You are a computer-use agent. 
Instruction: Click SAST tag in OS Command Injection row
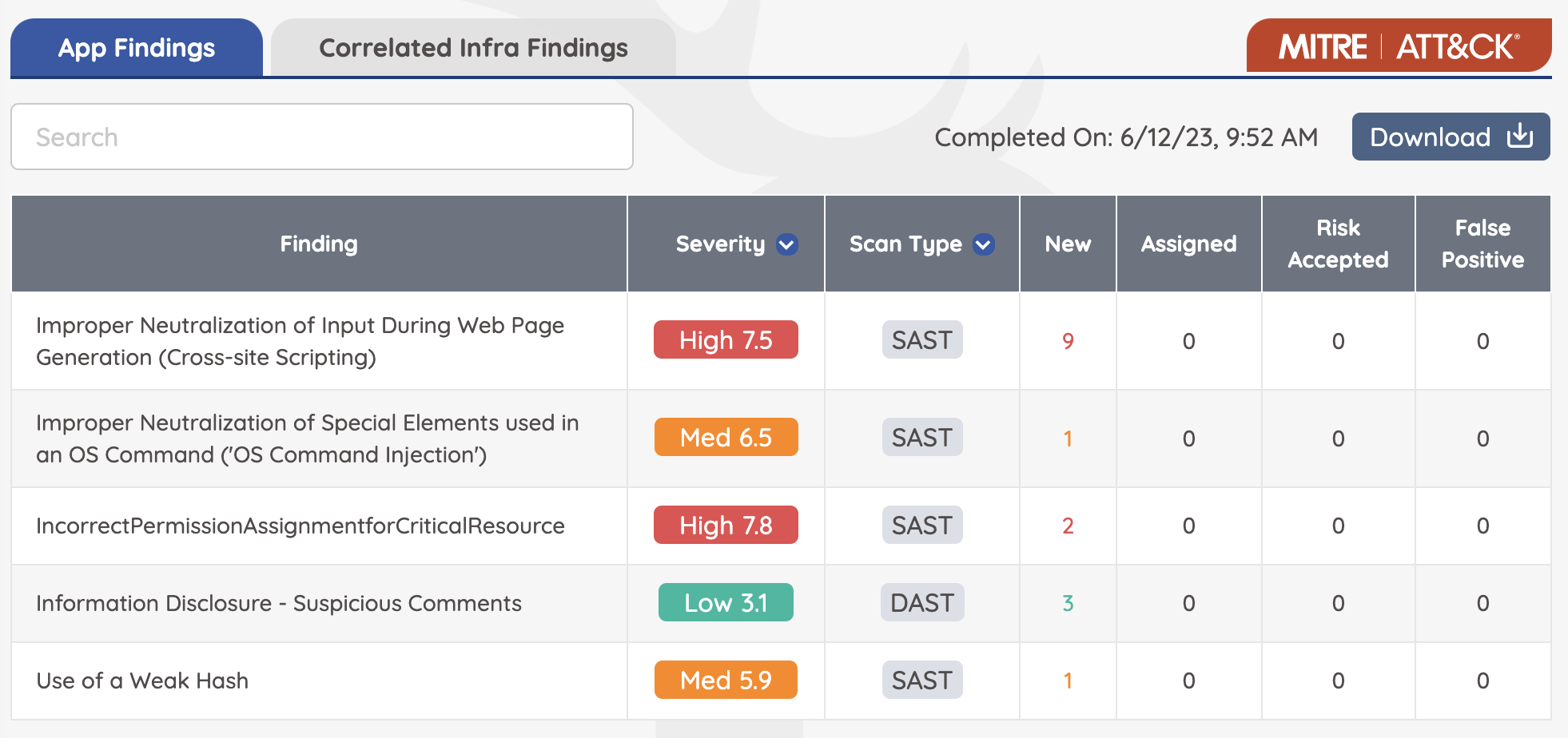[922, 437]
